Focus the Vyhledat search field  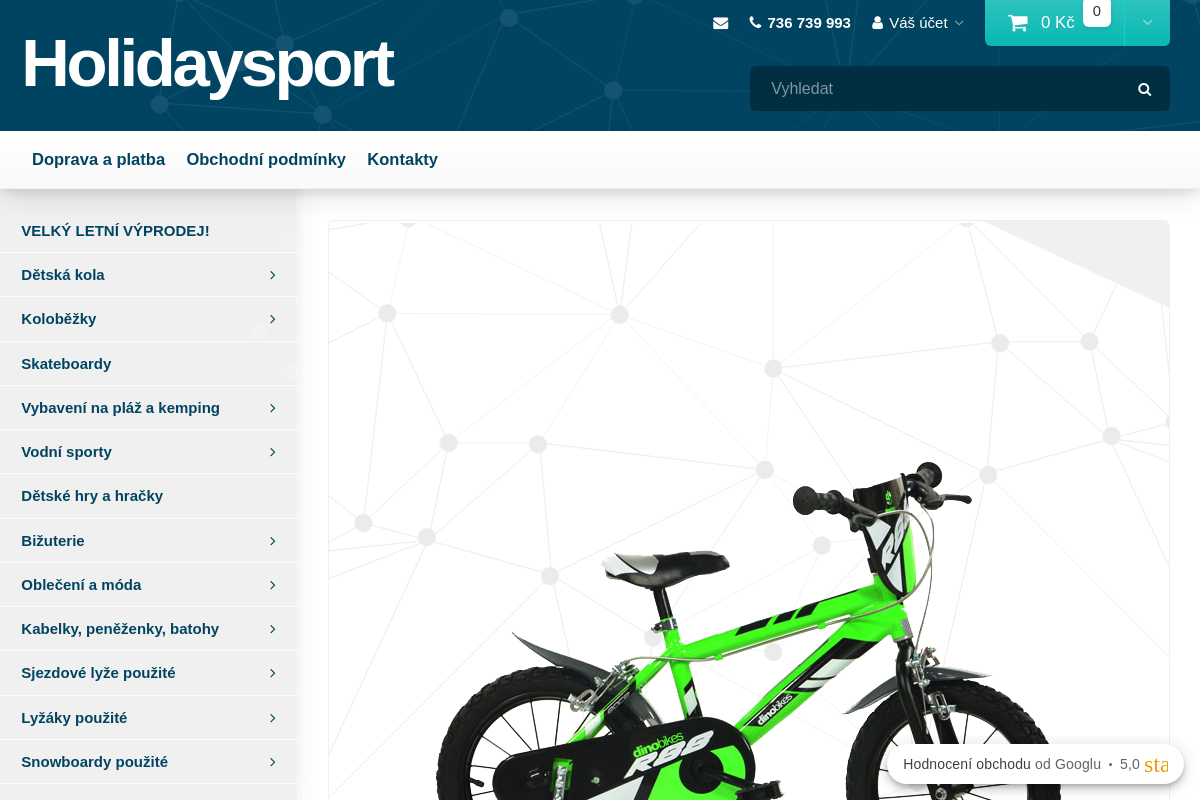940,89
